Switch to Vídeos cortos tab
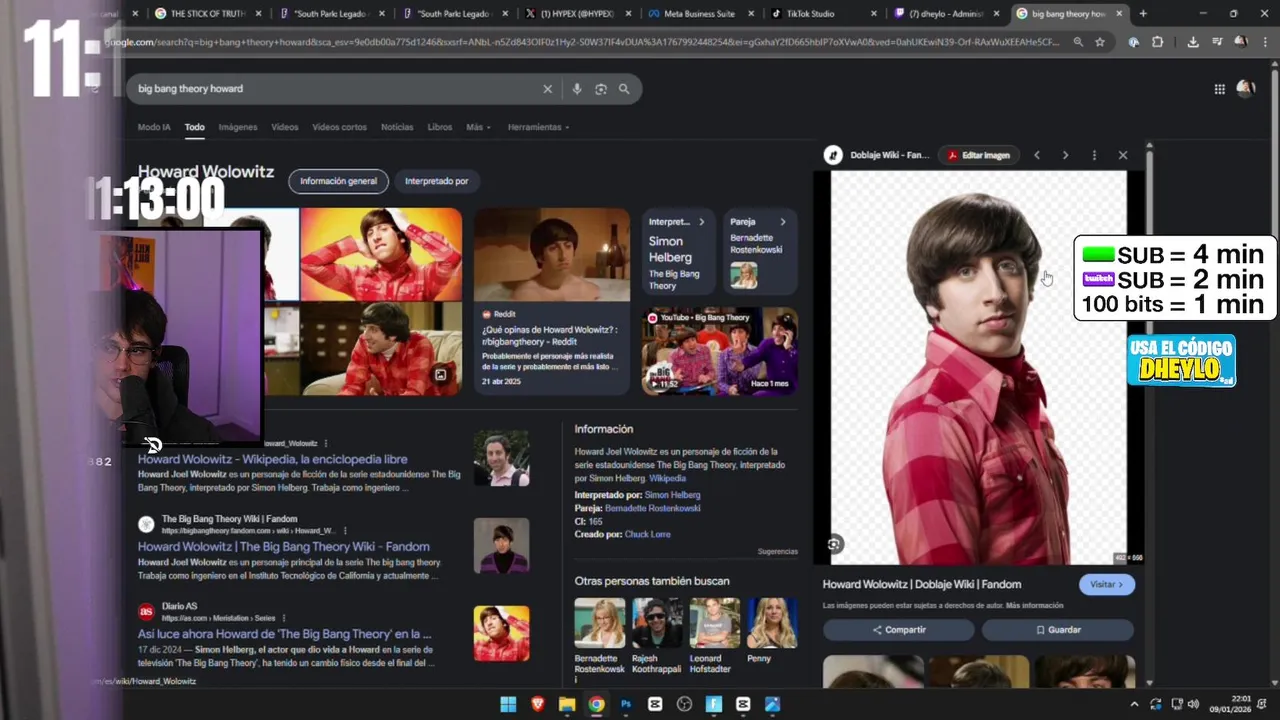The height and width of the screenshot is (720, 1280). tap(339, 127)
